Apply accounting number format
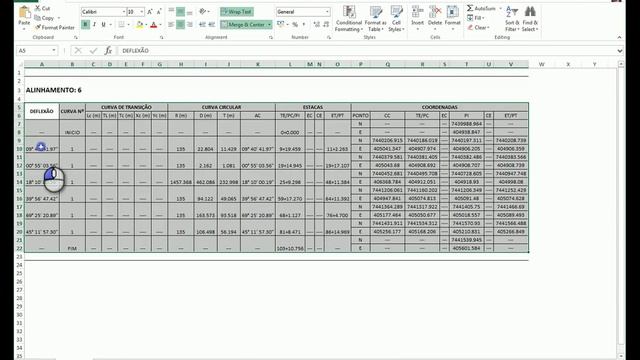The image size is (640, 360). pos(280,25)
